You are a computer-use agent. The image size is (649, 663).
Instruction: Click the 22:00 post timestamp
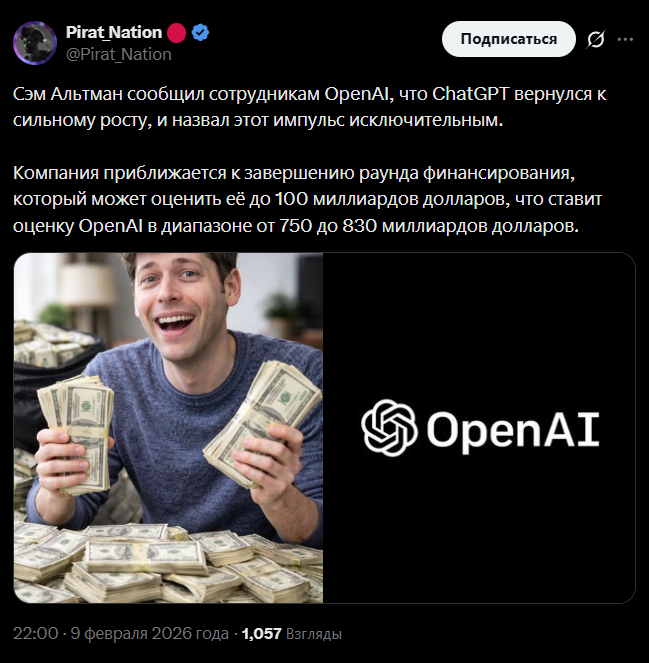pyautogui.click(x=36, y=633)
